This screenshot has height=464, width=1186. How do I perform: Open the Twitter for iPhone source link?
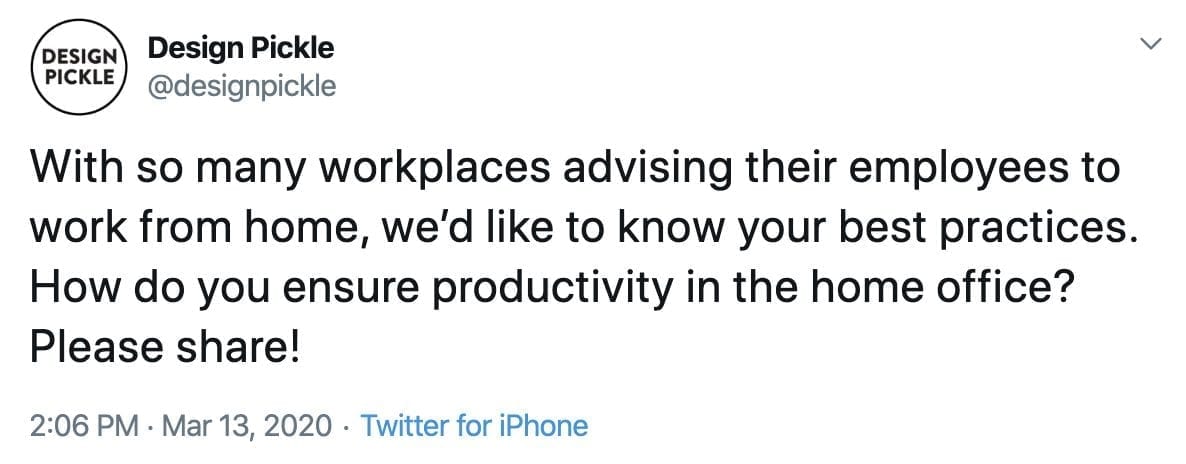click(x=474, y=426)
